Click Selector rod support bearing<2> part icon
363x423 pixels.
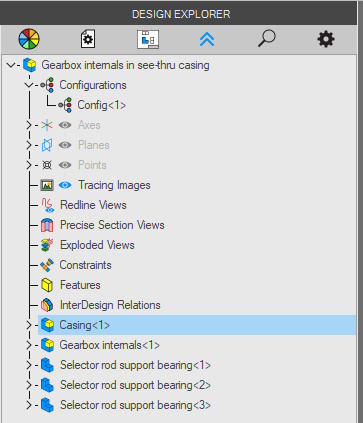pyautogui.click(x=47, y=385)
